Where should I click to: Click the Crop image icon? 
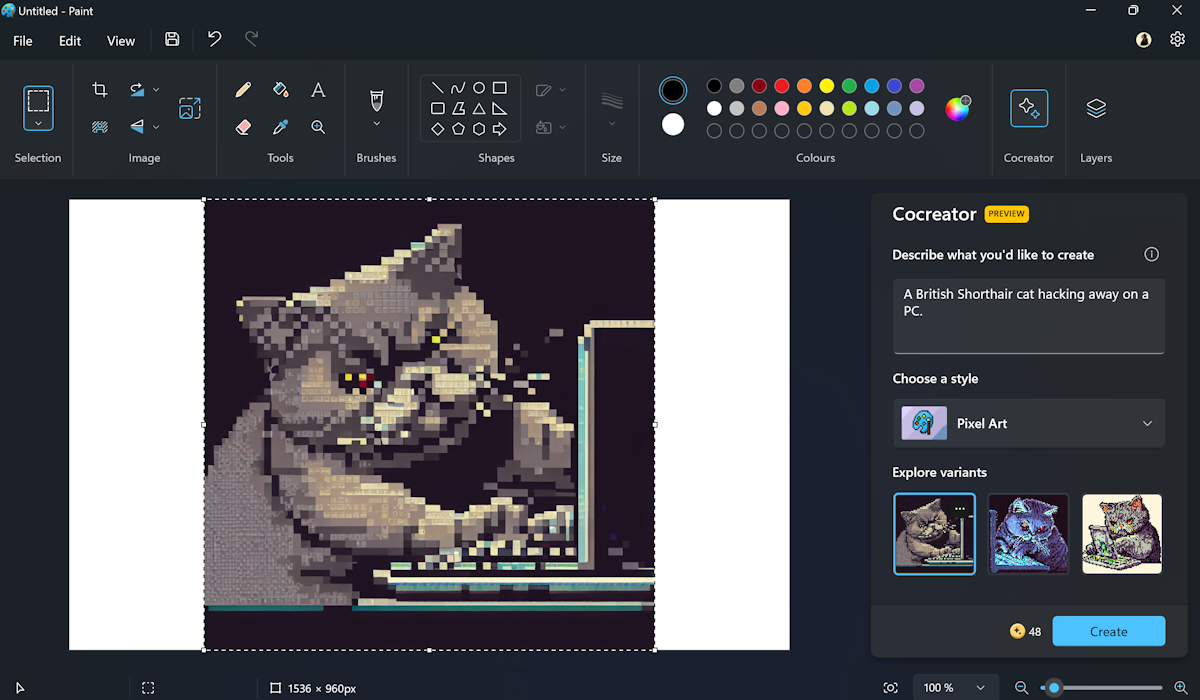(x=100, y=90)
